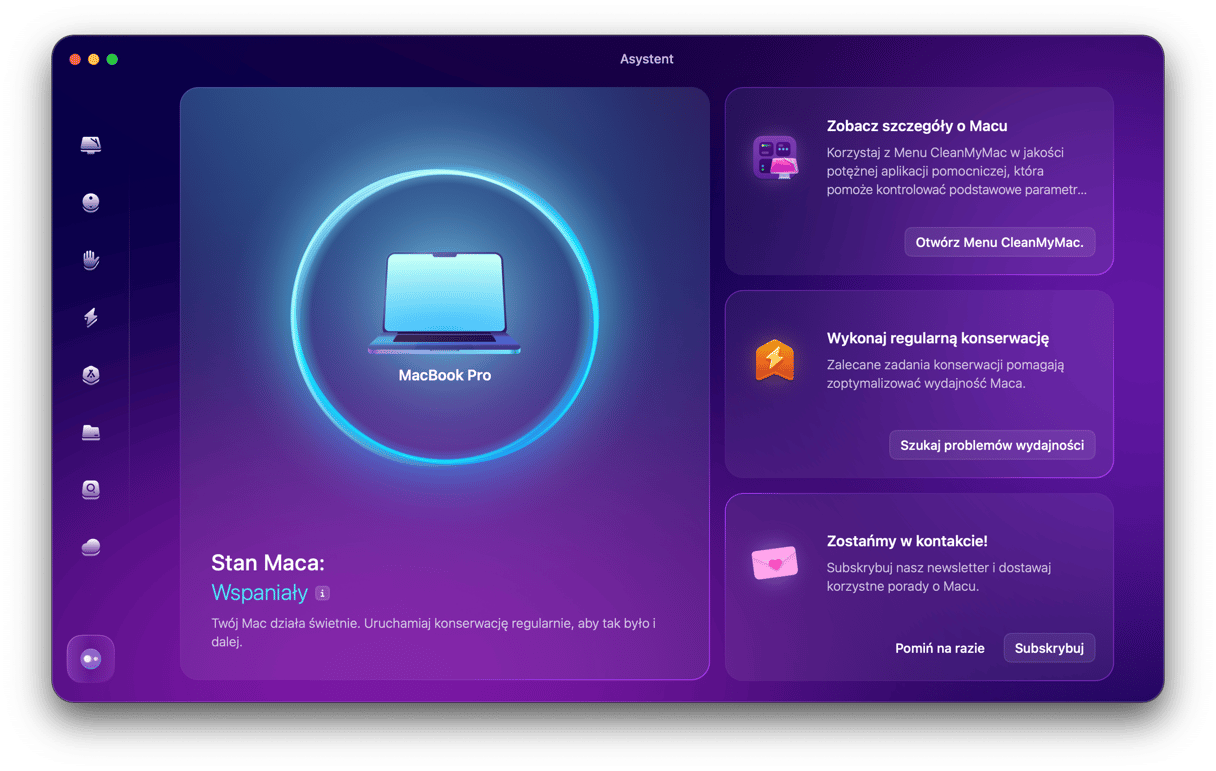
Task: Select the Files folder icon in sidebar
Action: (x=91, y=433)
